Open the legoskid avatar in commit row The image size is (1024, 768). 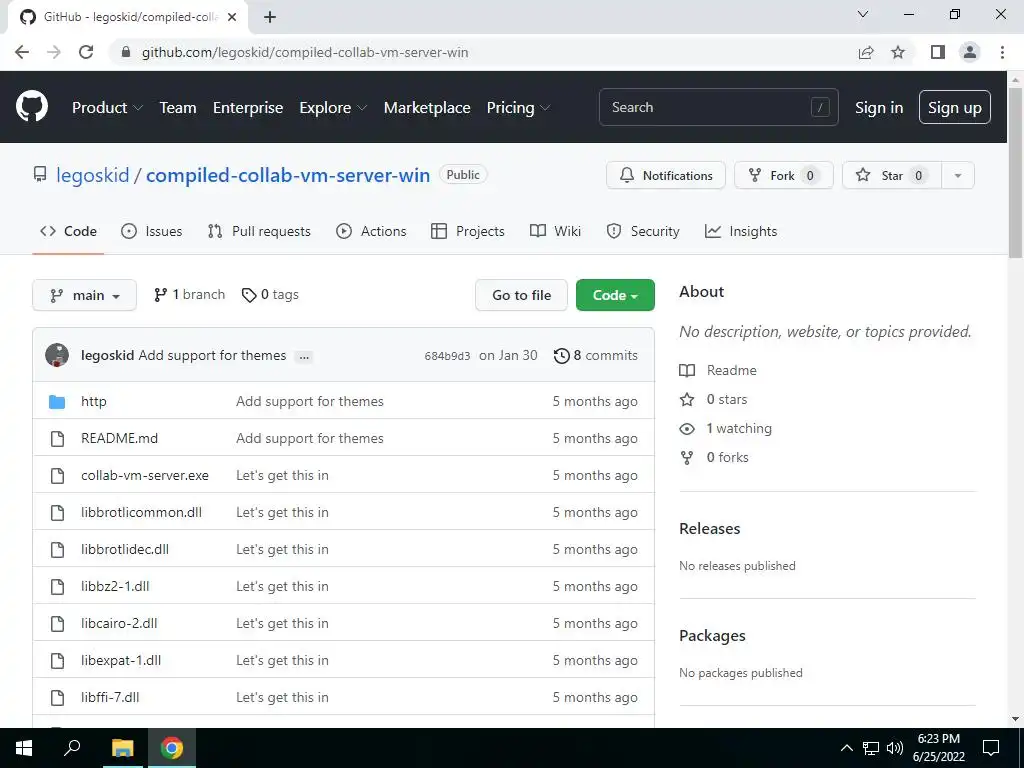(x=57, y=355)
